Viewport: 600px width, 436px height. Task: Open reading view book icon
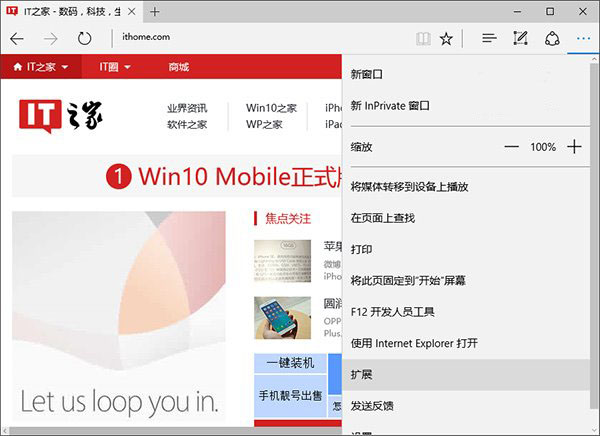(423, 38)
